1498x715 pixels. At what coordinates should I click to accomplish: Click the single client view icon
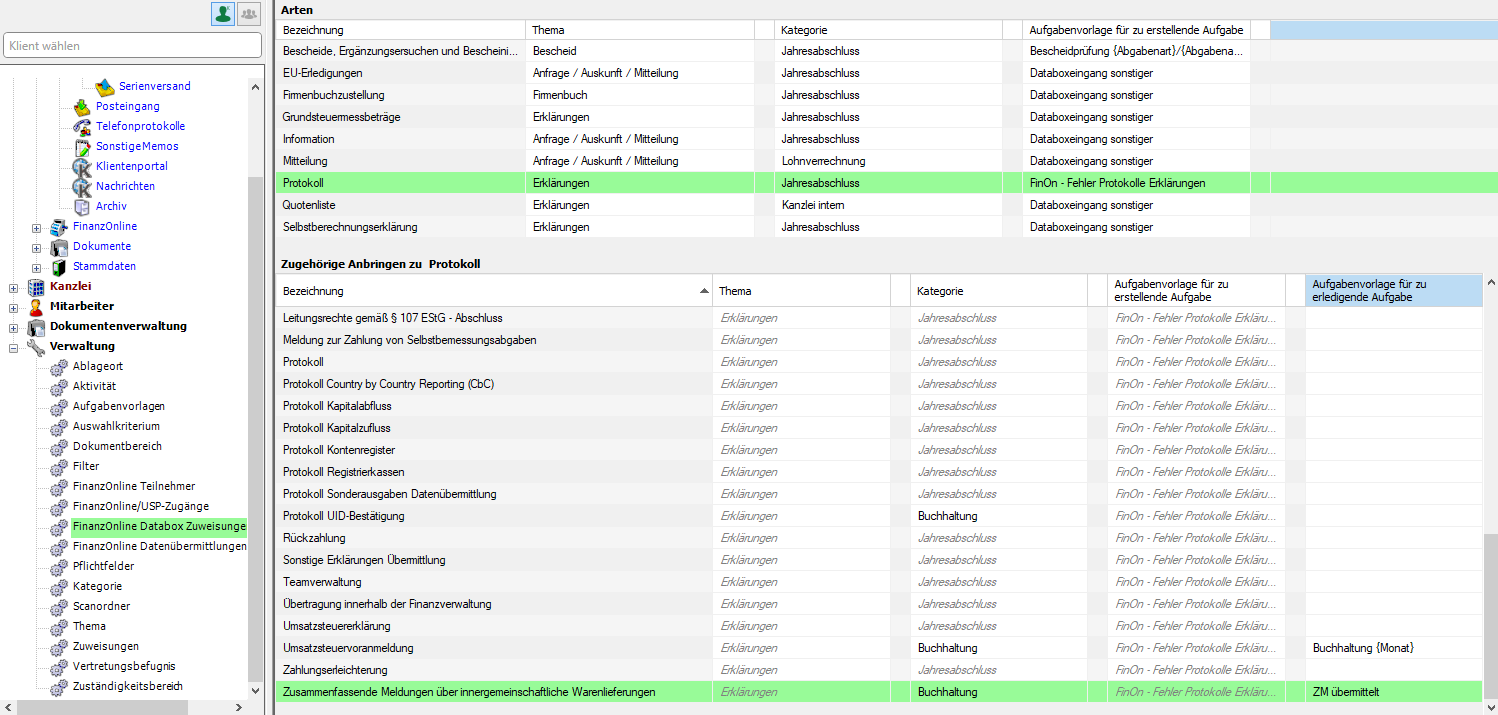pos(222,14)
